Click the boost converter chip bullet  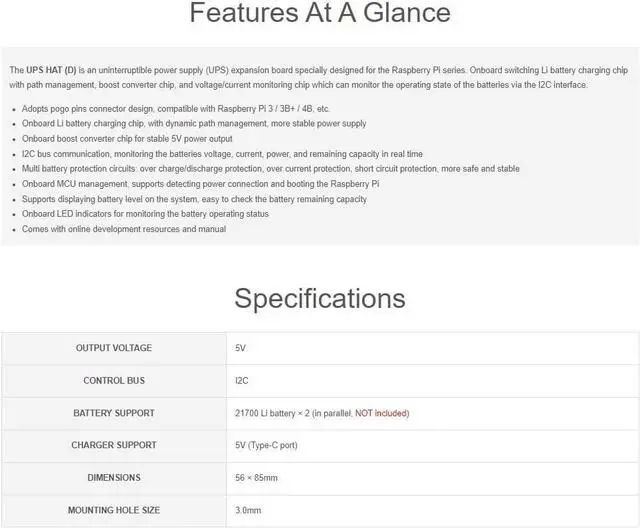(127, 139)
